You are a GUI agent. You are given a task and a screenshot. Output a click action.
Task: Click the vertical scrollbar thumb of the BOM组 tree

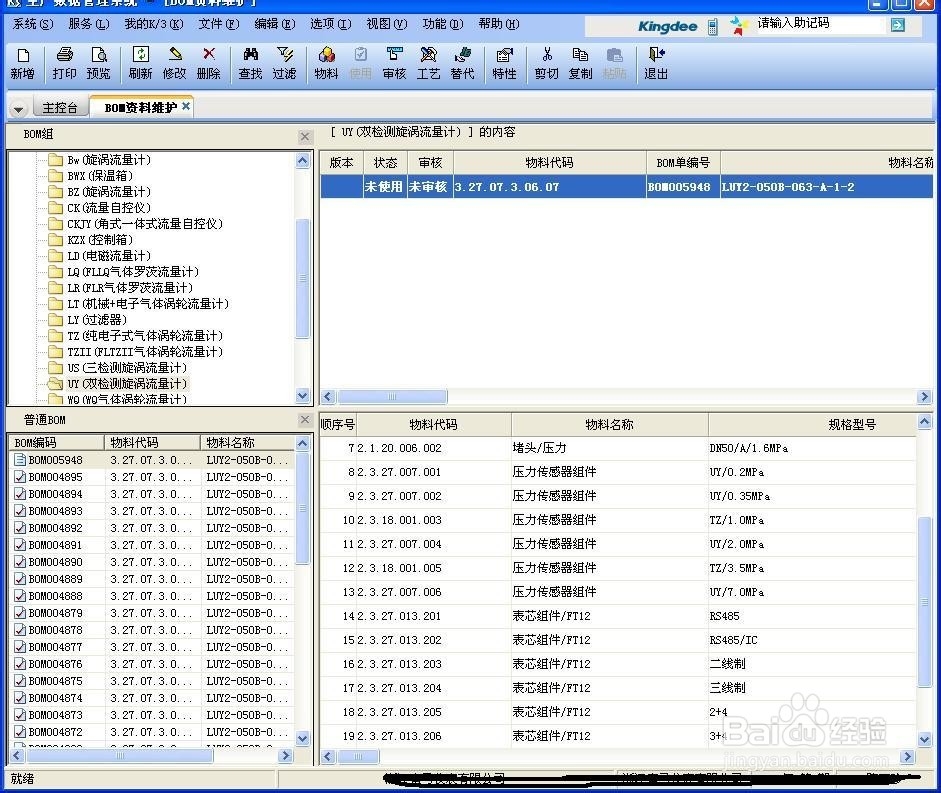pyautogui.click(x=303, y=279)
